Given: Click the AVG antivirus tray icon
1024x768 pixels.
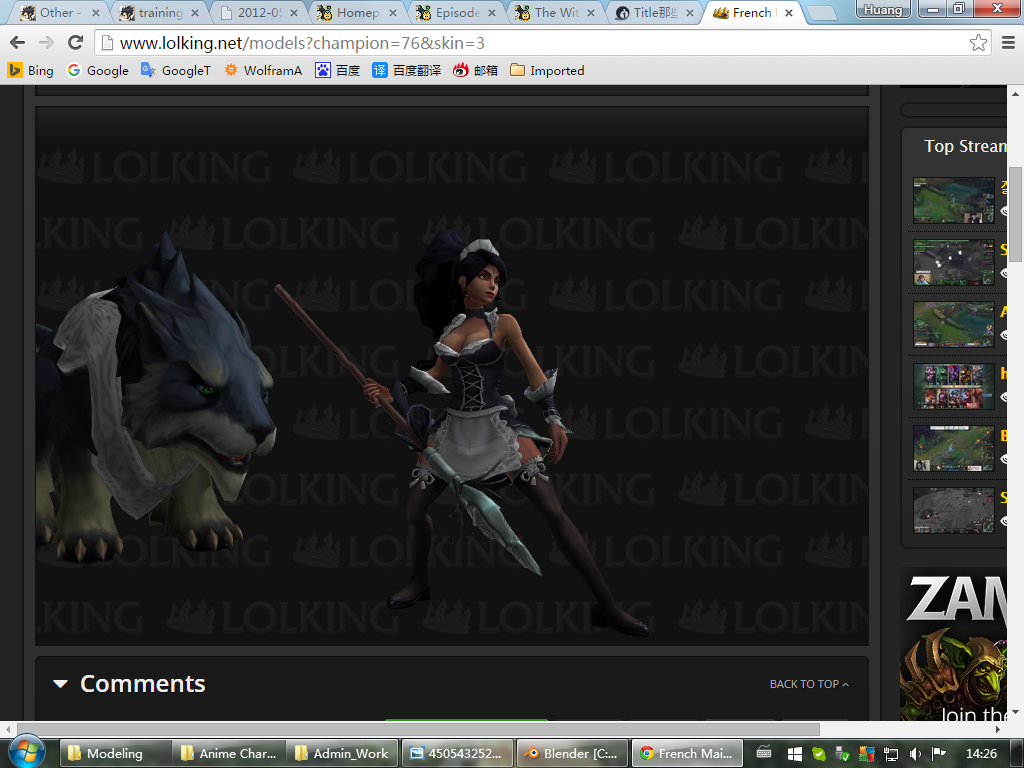Looking at the screenshot, I should click(866, 754).
